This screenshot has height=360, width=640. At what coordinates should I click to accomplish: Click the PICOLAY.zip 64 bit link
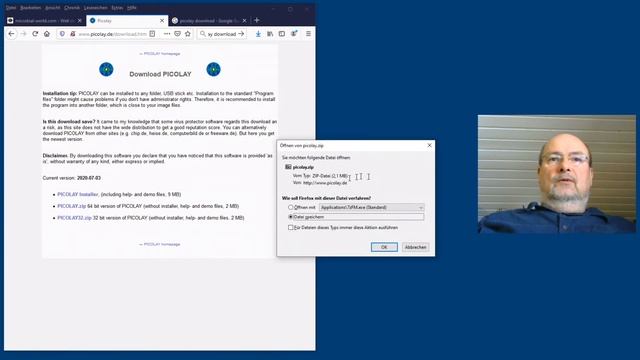71,206
